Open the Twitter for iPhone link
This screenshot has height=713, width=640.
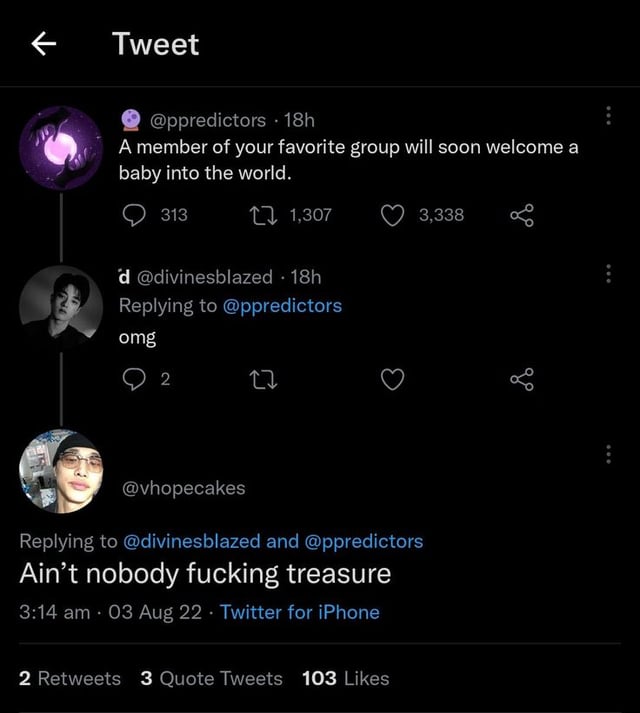299,612
